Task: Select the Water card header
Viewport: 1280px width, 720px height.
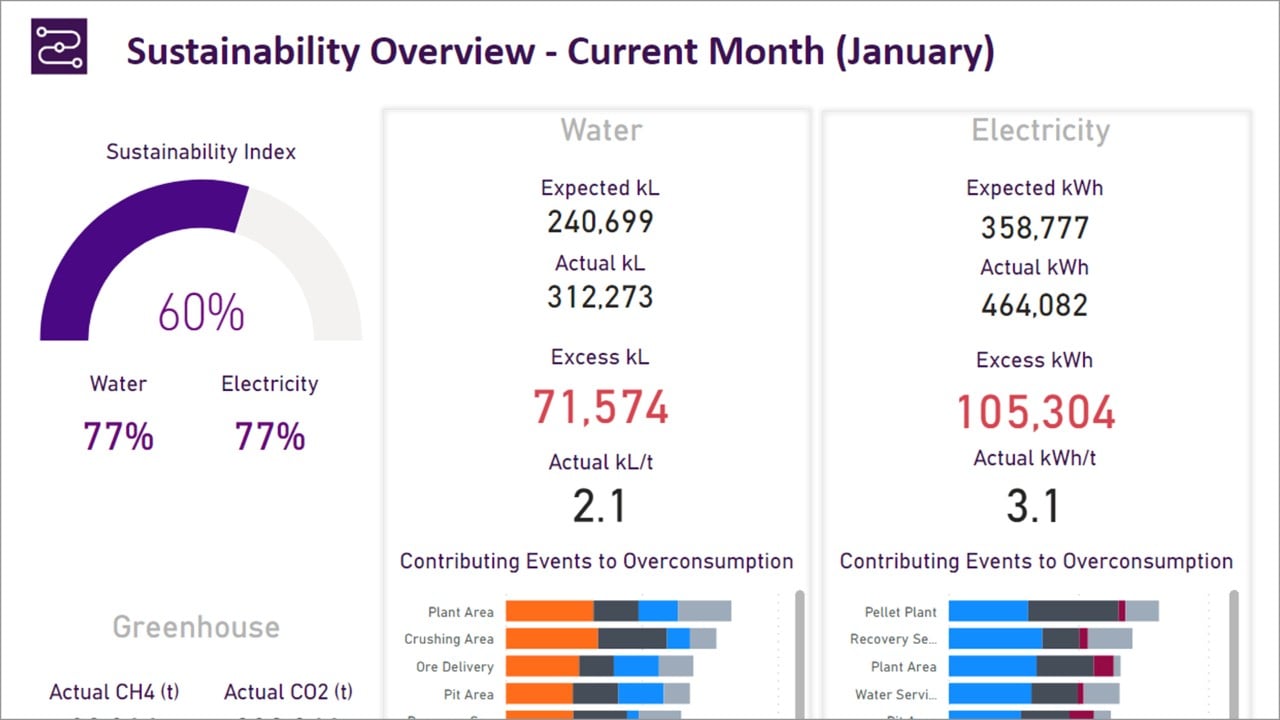Action: (599, 130)
